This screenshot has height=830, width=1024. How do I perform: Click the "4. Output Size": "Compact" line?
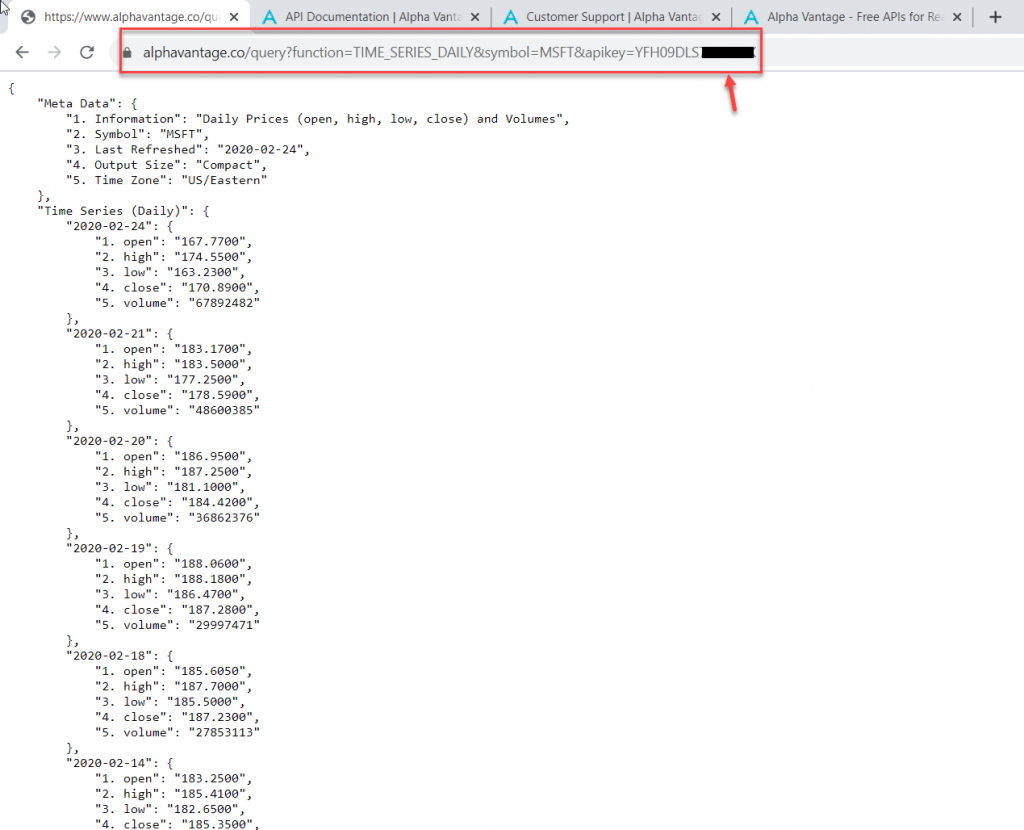(166, 165)
